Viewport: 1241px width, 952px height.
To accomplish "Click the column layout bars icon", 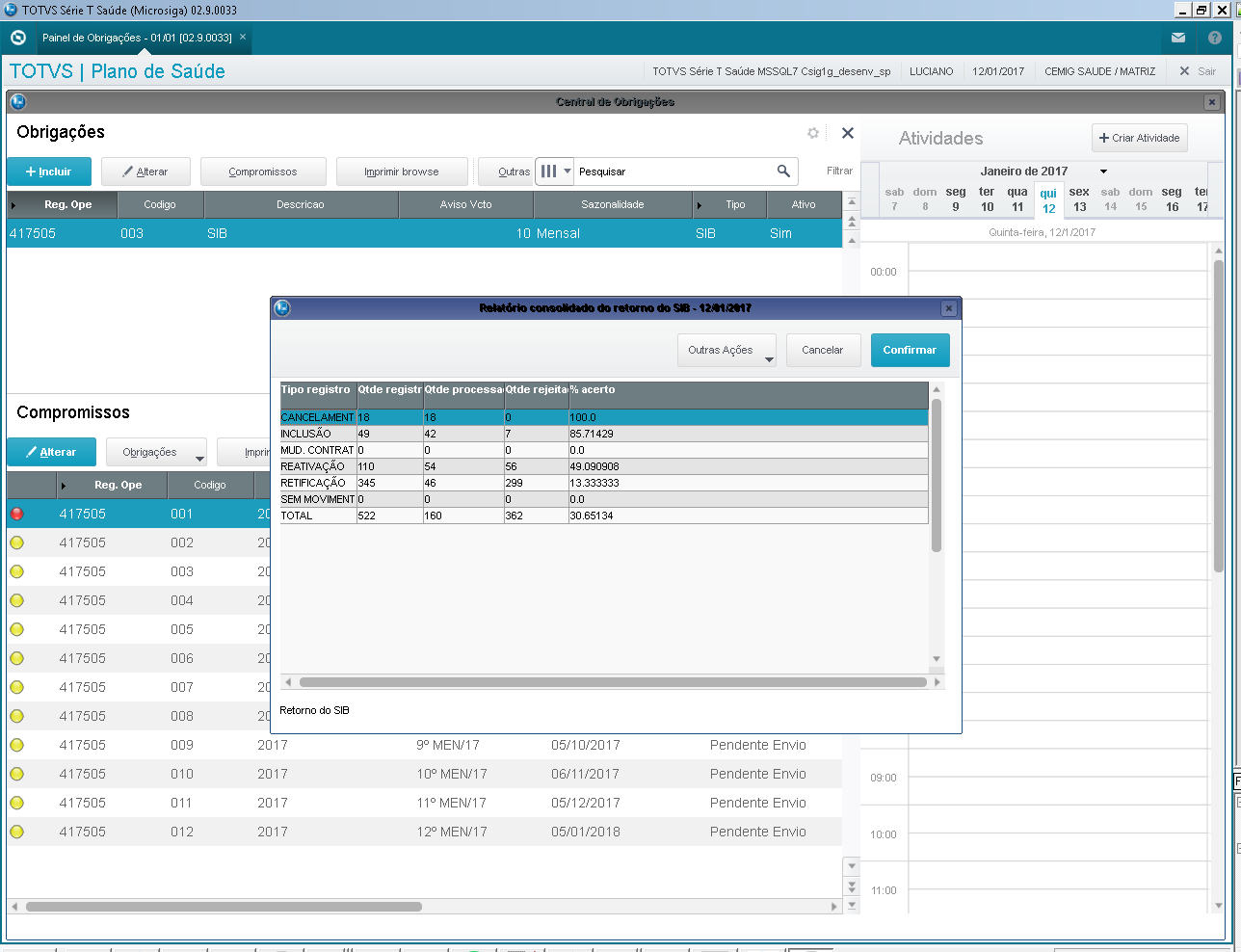I will [548, 171].
